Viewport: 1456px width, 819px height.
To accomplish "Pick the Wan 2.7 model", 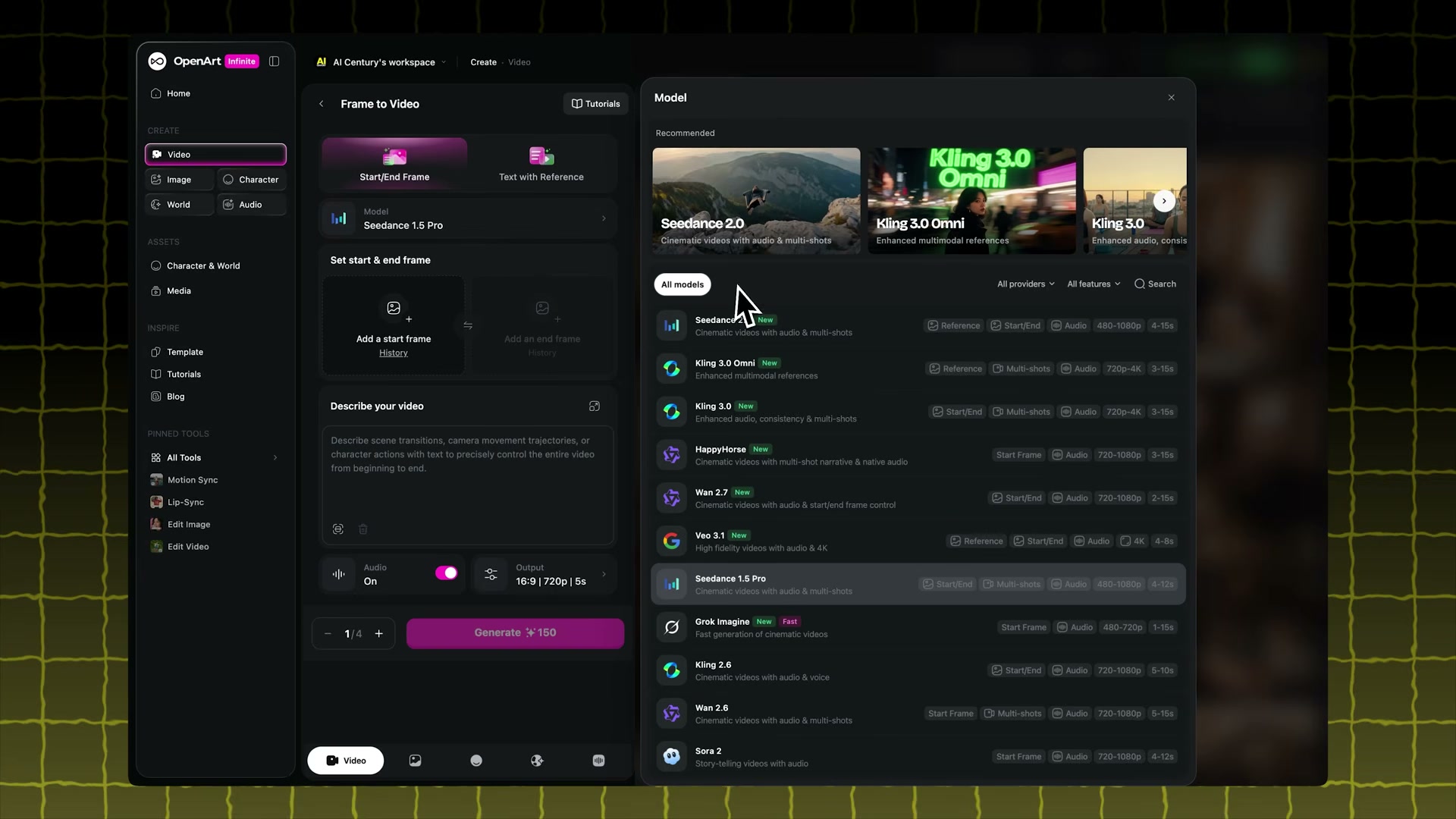I will 918,498.
